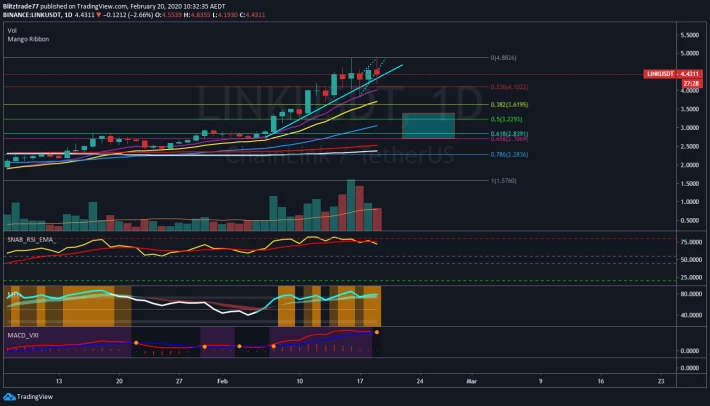Click the Mar date axis label
This screenshot has height=406, width=710.
471,381
